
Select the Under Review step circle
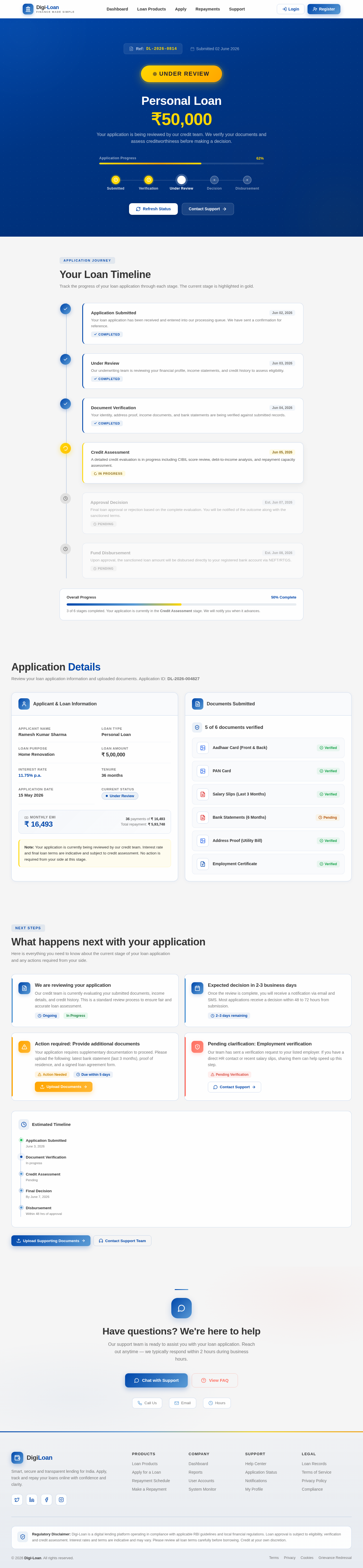(181, 180)
